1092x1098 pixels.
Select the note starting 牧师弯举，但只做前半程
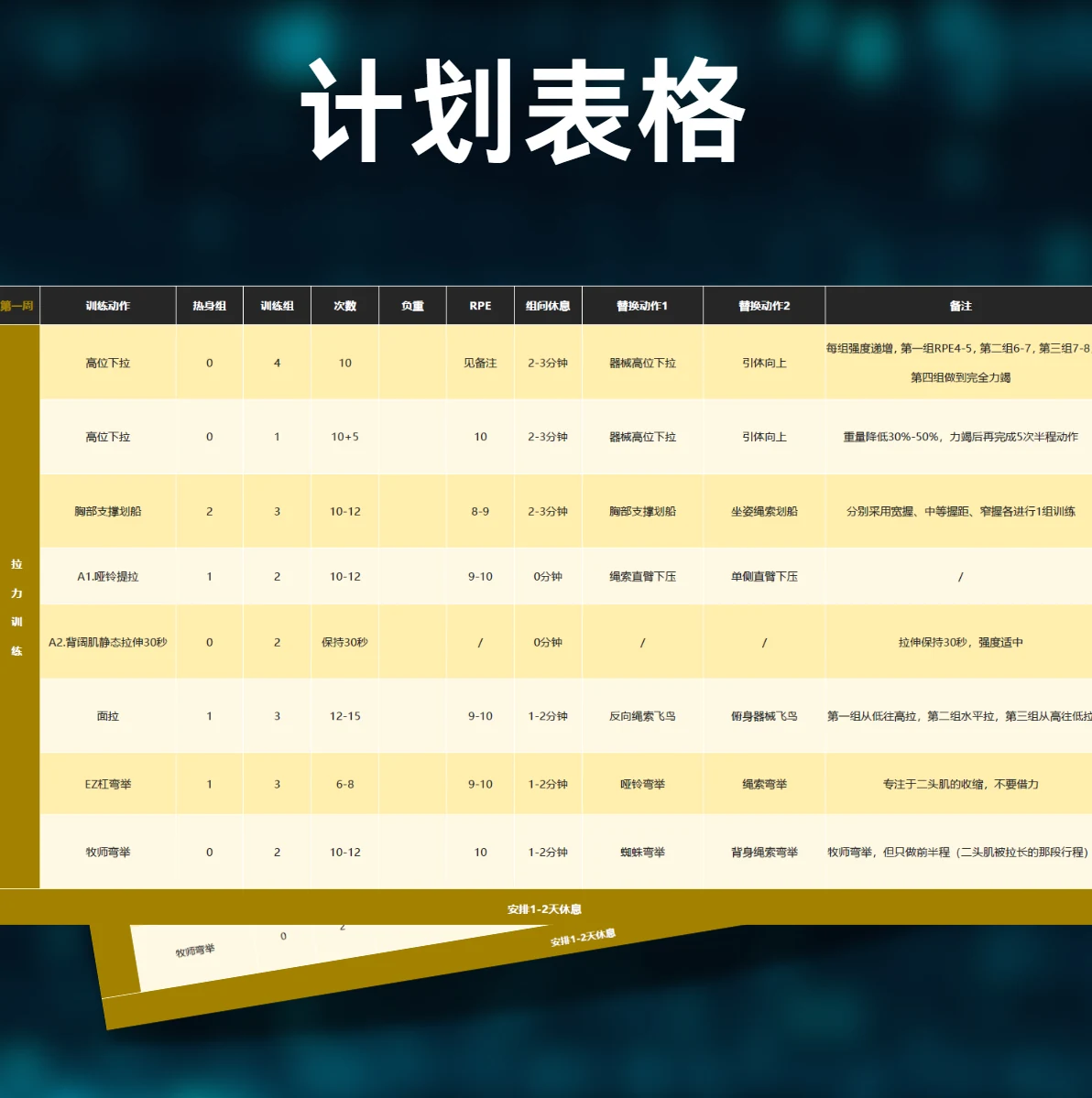[x=959, y=853]
